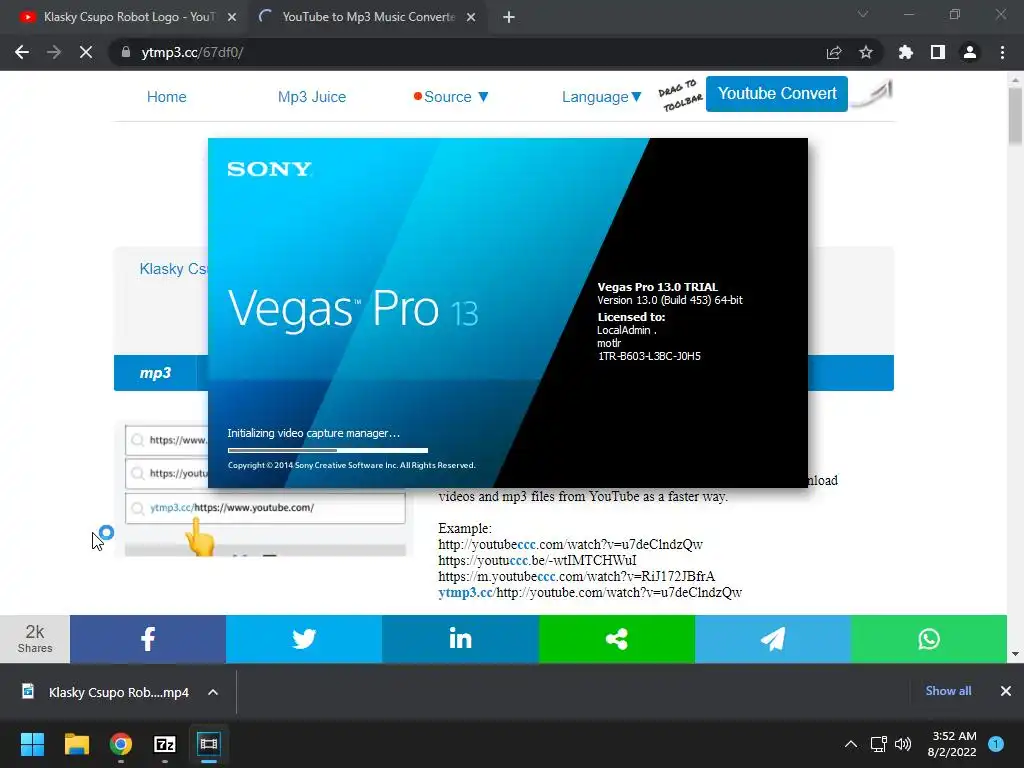Share on LinkedIn
This screenshot has width=1024, height=768.
pos(460,639)
